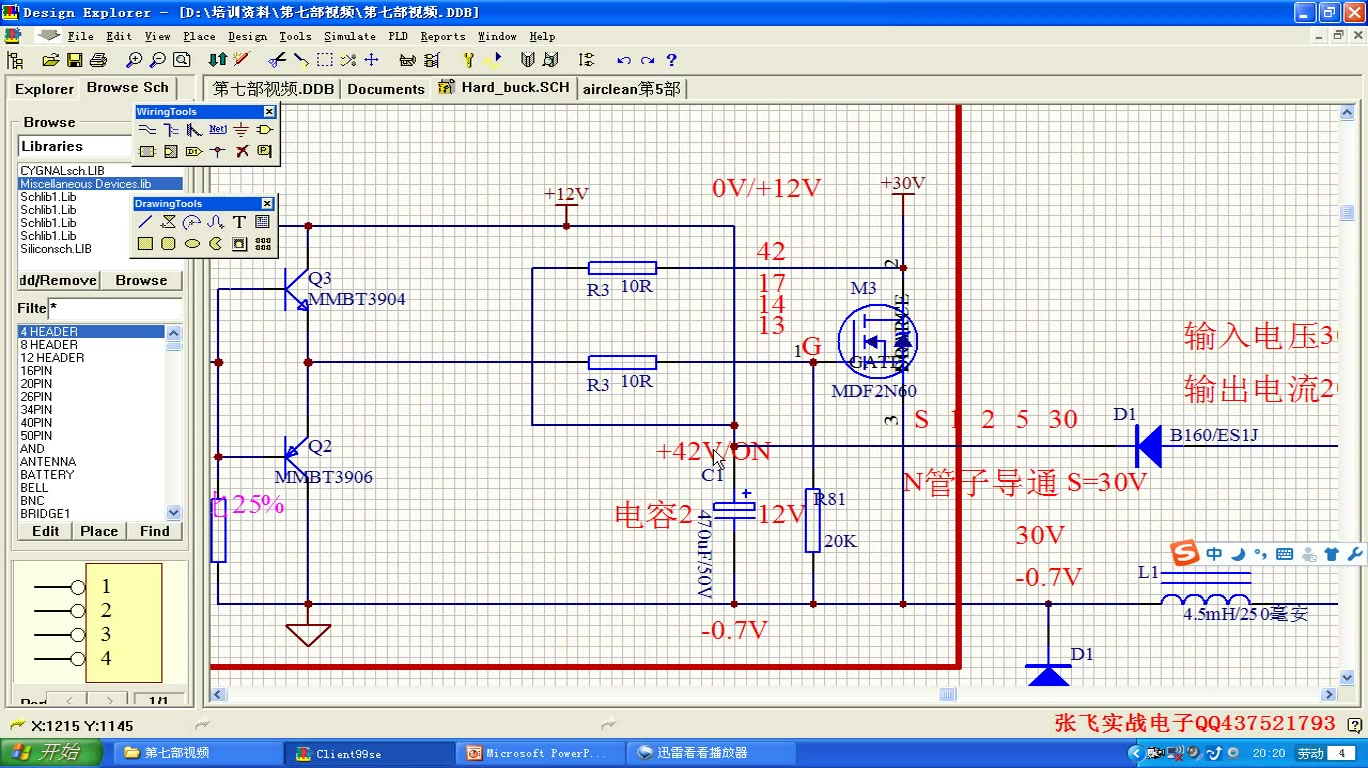The width and height of the screenshot is (1368, 768).
Task: Switch to the Hard_buck.SCH document tab
Action: coord(505,88)
